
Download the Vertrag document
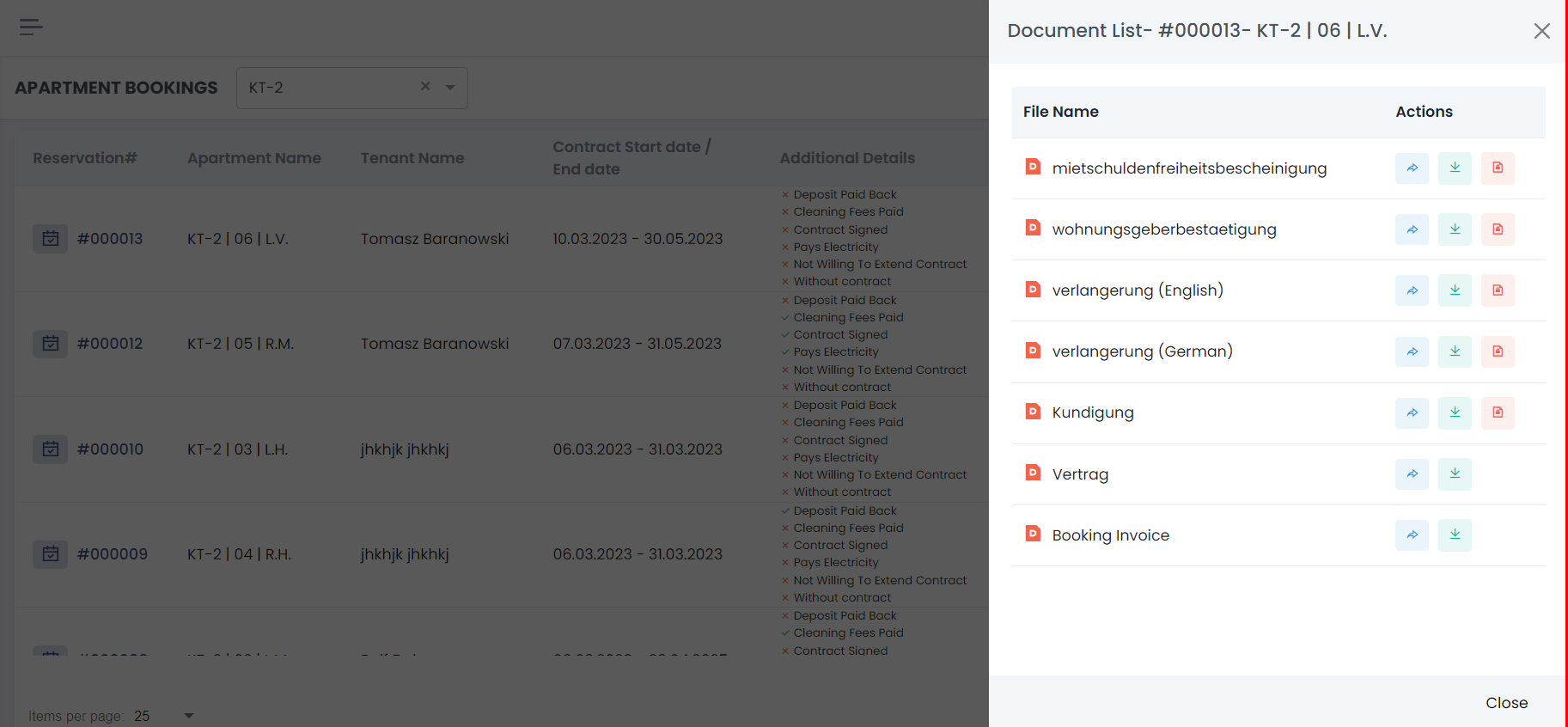[1455, 473]
